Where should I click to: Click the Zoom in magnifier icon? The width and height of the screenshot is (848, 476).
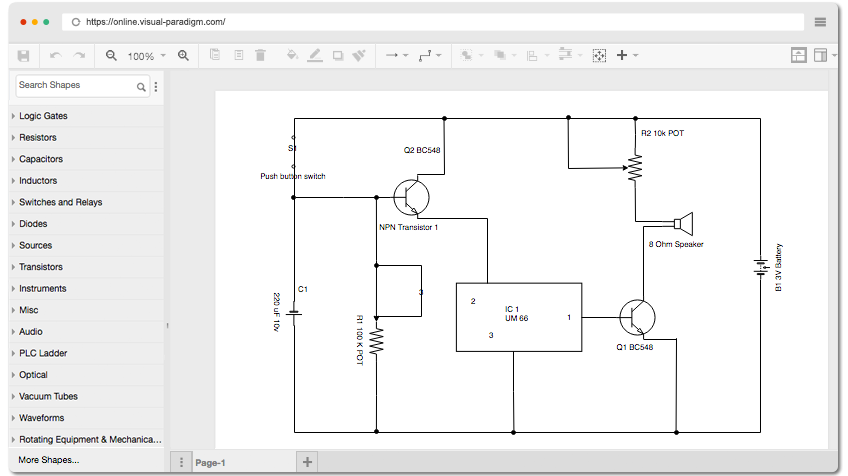(x=184, y=56)
